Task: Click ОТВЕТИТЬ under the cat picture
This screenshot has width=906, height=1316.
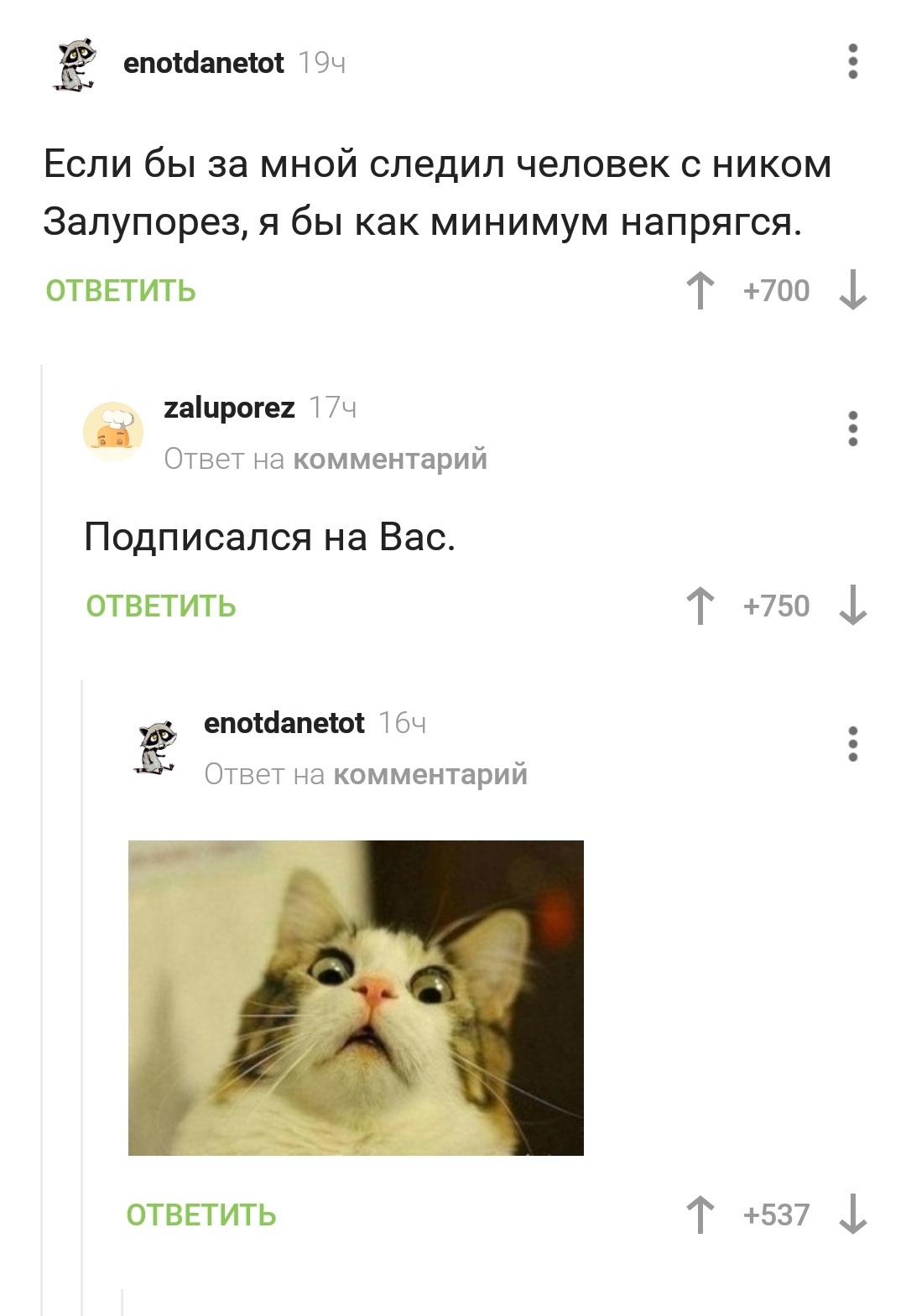Action: pyautogui.click(x=201, y=1215)
